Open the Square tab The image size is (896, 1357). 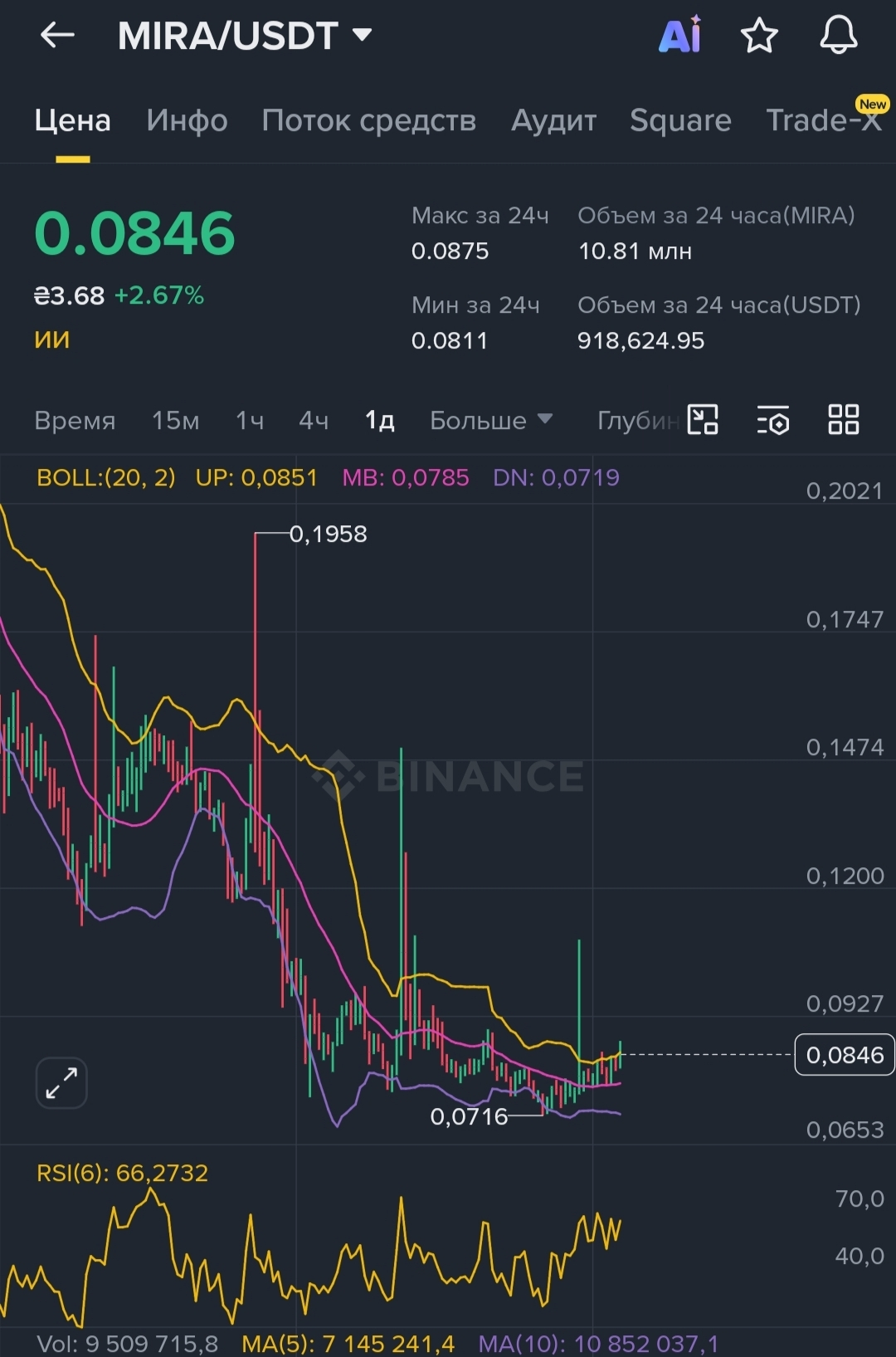[x=680, y=120]
